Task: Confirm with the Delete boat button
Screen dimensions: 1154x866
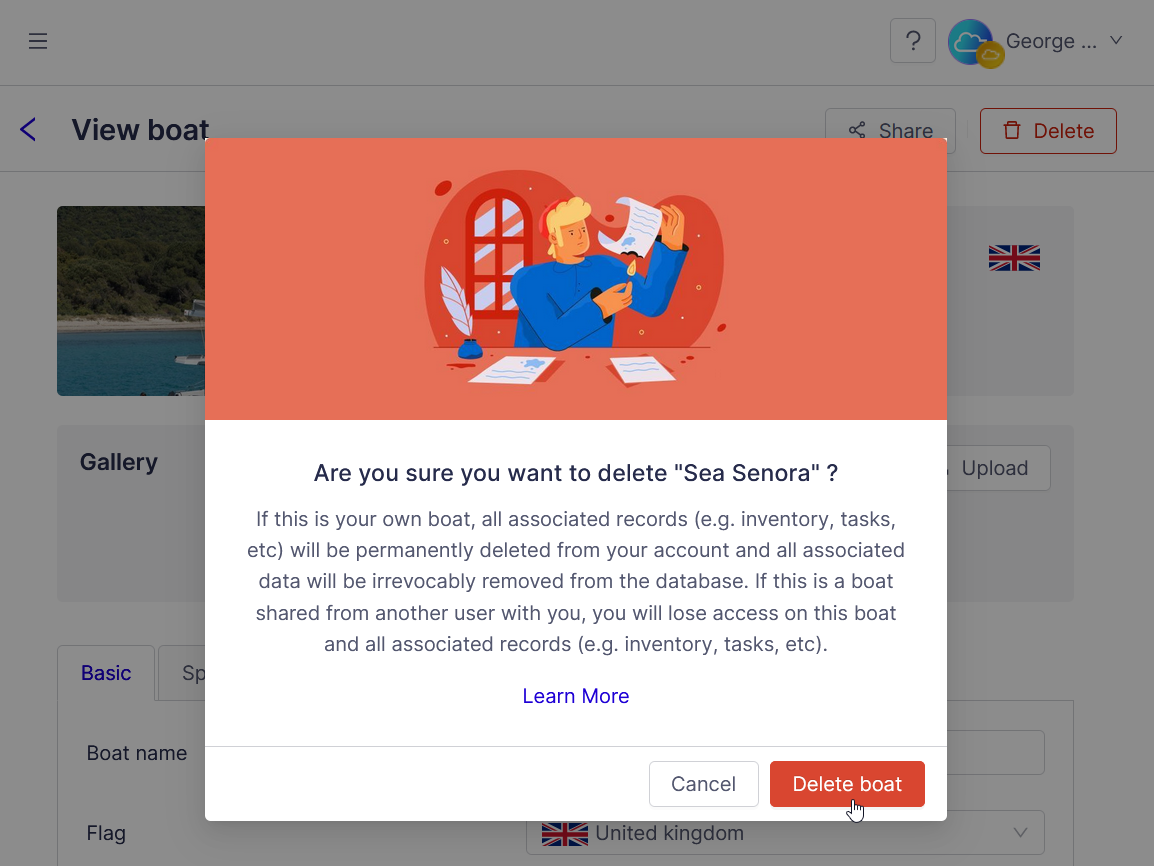Action: pos(847,784)
